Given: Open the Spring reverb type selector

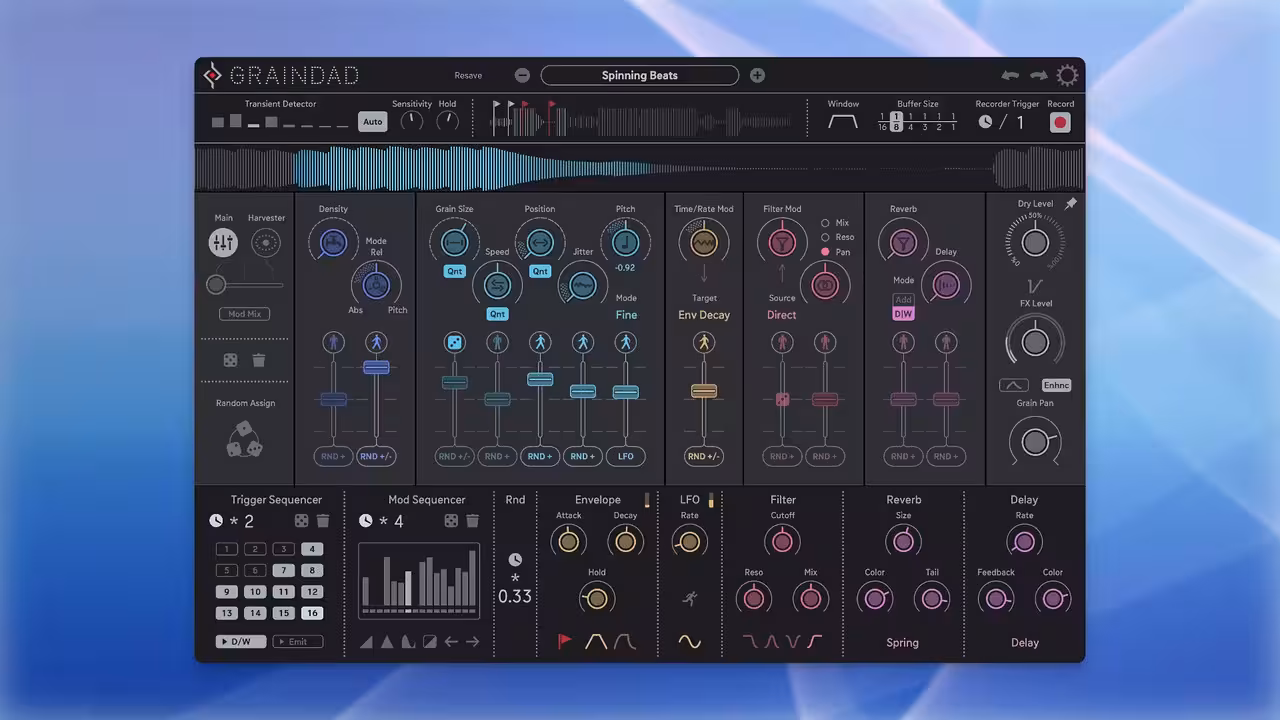Looking at the screenshot, I should 902,643.
